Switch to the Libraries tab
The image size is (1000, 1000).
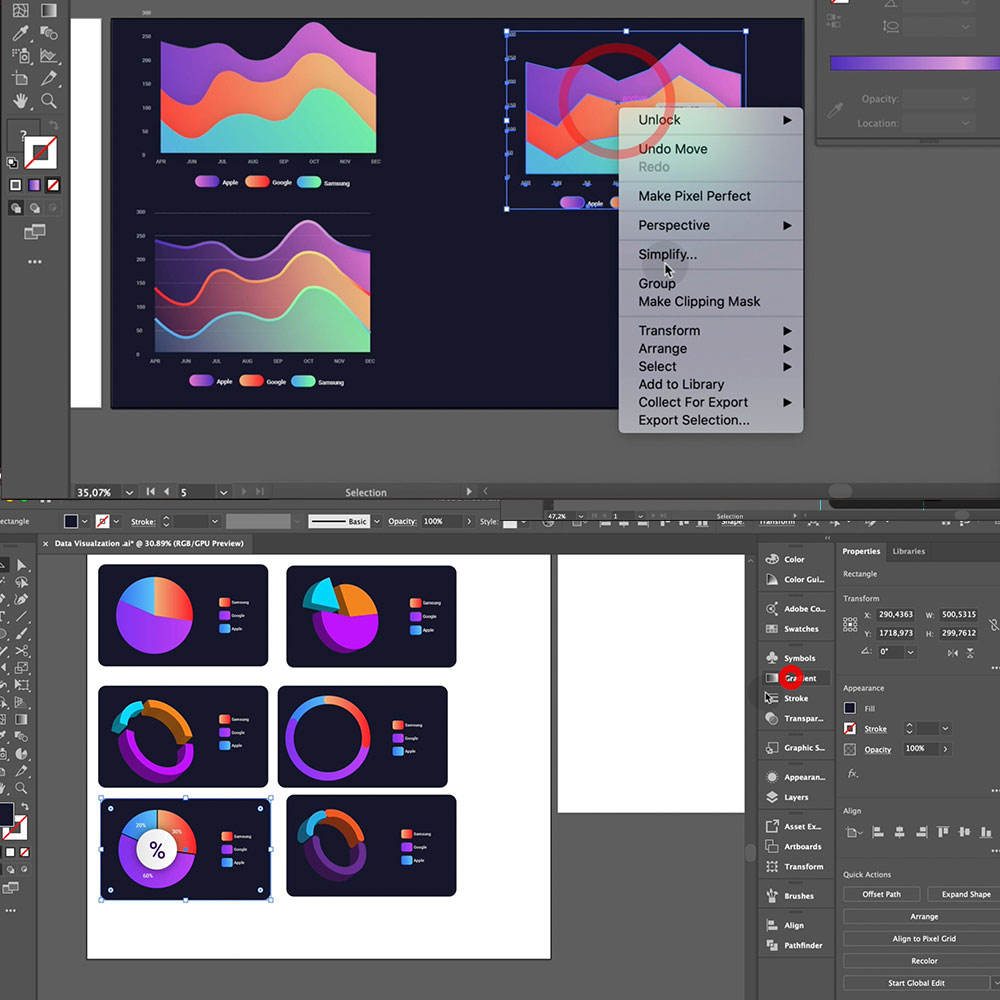click(908, 551)
